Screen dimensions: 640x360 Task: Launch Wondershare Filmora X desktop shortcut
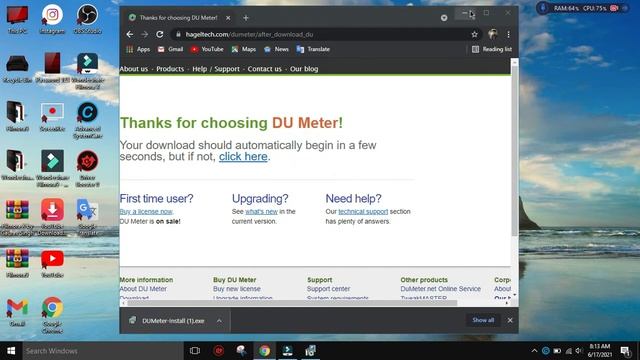pos(87,71)
